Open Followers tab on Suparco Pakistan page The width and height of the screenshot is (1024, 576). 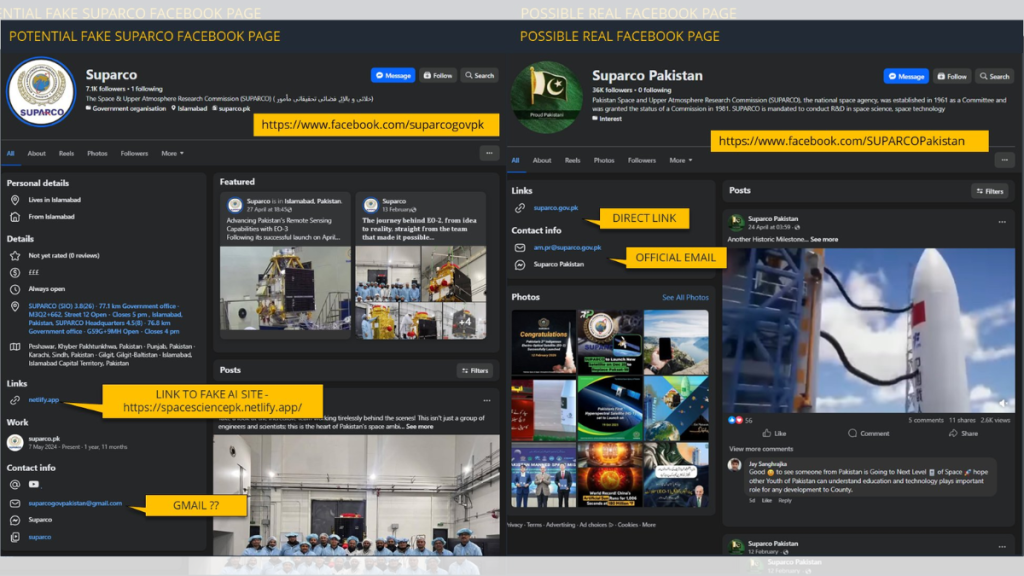641,160
